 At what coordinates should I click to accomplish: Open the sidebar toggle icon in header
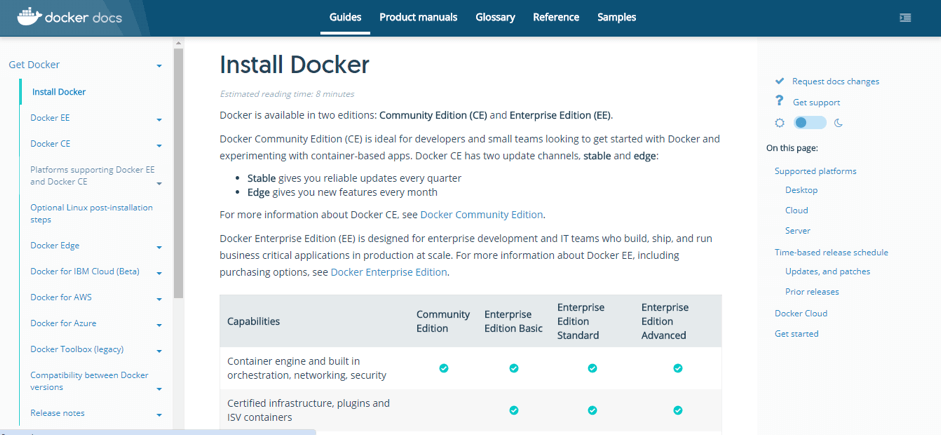click(x=906, y=17)
